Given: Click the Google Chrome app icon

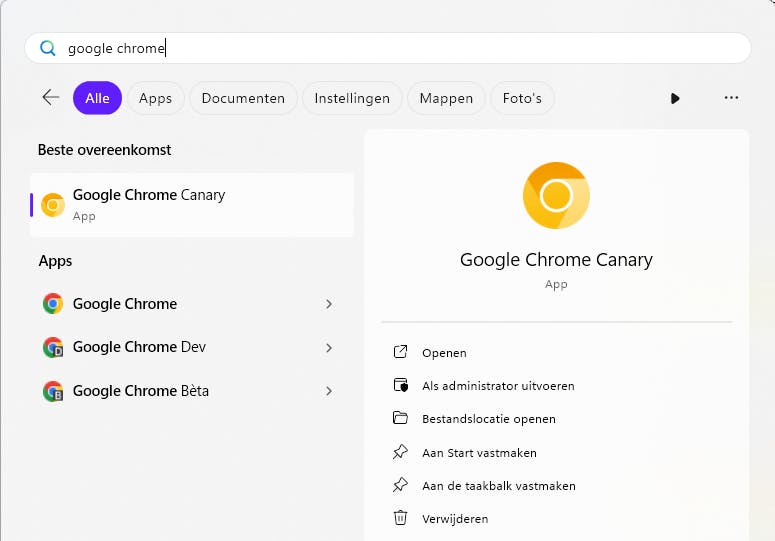Looking at the screenshot, I should click(53, 304).
